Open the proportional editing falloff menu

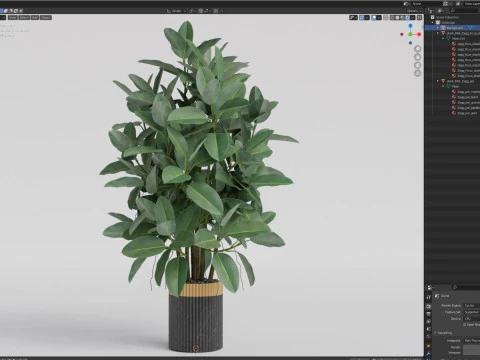pyautogui.click(x=221, y=11)
